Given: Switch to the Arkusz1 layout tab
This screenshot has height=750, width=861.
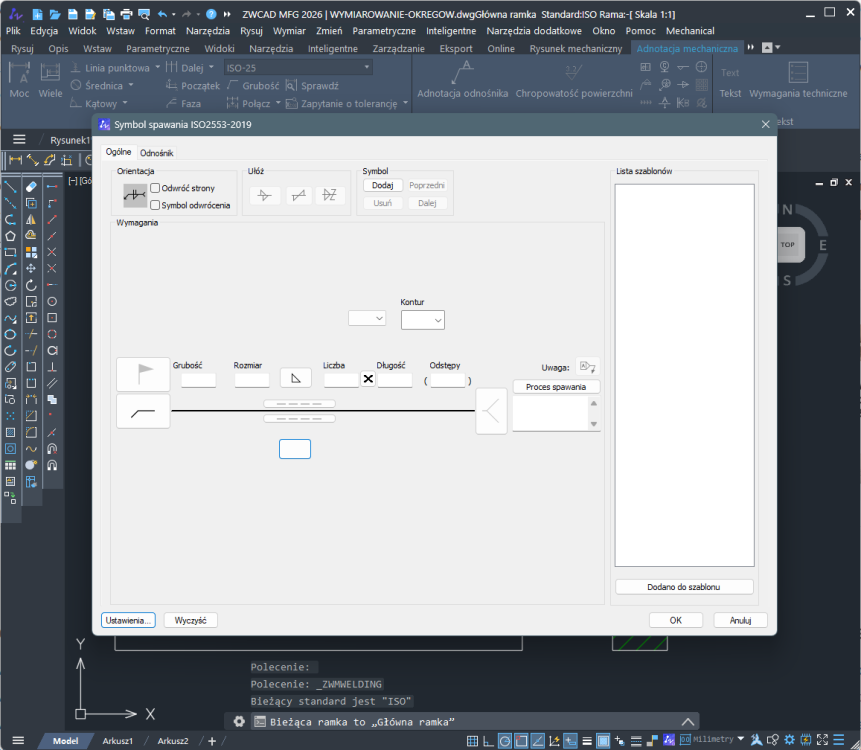Looking at the screenshot, I should click(x=118, y=741).
